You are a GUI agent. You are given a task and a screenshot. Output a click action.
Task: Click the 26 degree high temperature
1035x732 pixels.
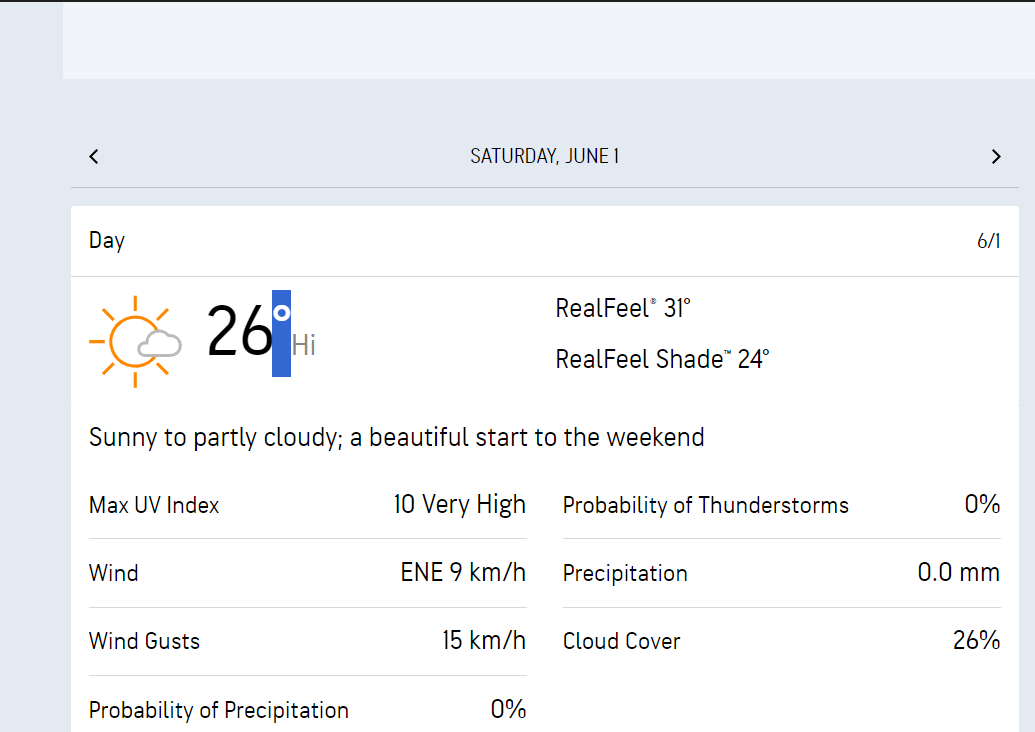(239, 333)
